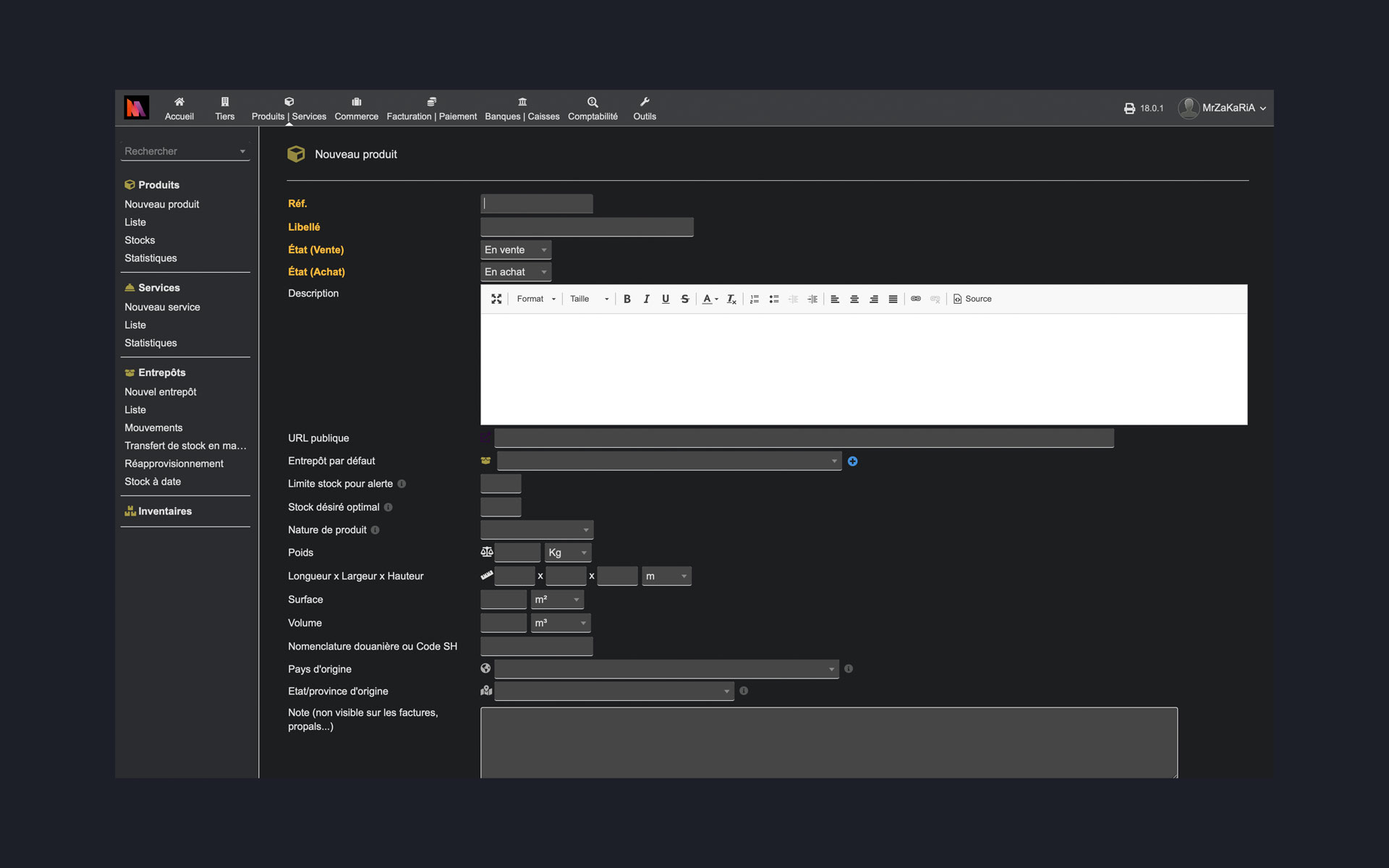Click the fullscreen editor toggle icon
Image resolution: width=1389 pixels, height=868 pixels.
[x=498, y=298]
